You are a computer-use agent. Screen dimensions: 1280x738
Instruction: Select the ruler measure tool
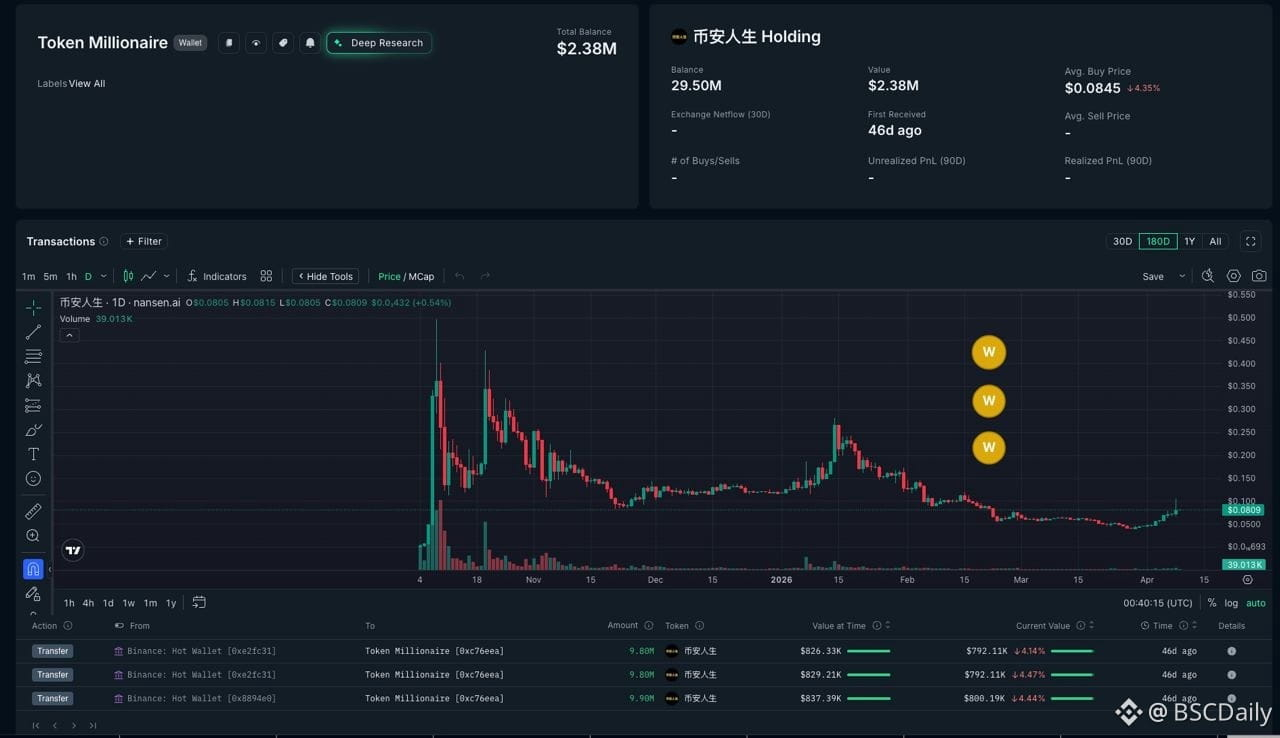coord(33,512)
